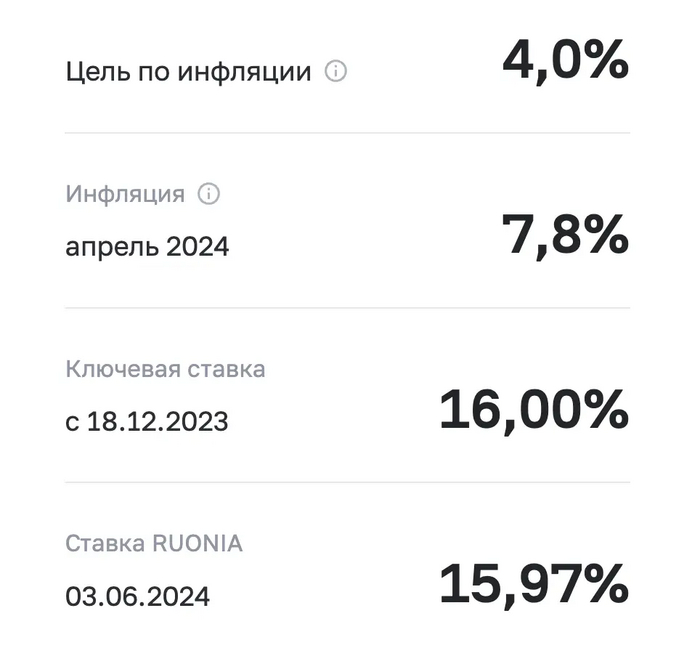Click the word ставка after Ключевая
The height and width of the screenshot is (648, 700).
[227, 369]
